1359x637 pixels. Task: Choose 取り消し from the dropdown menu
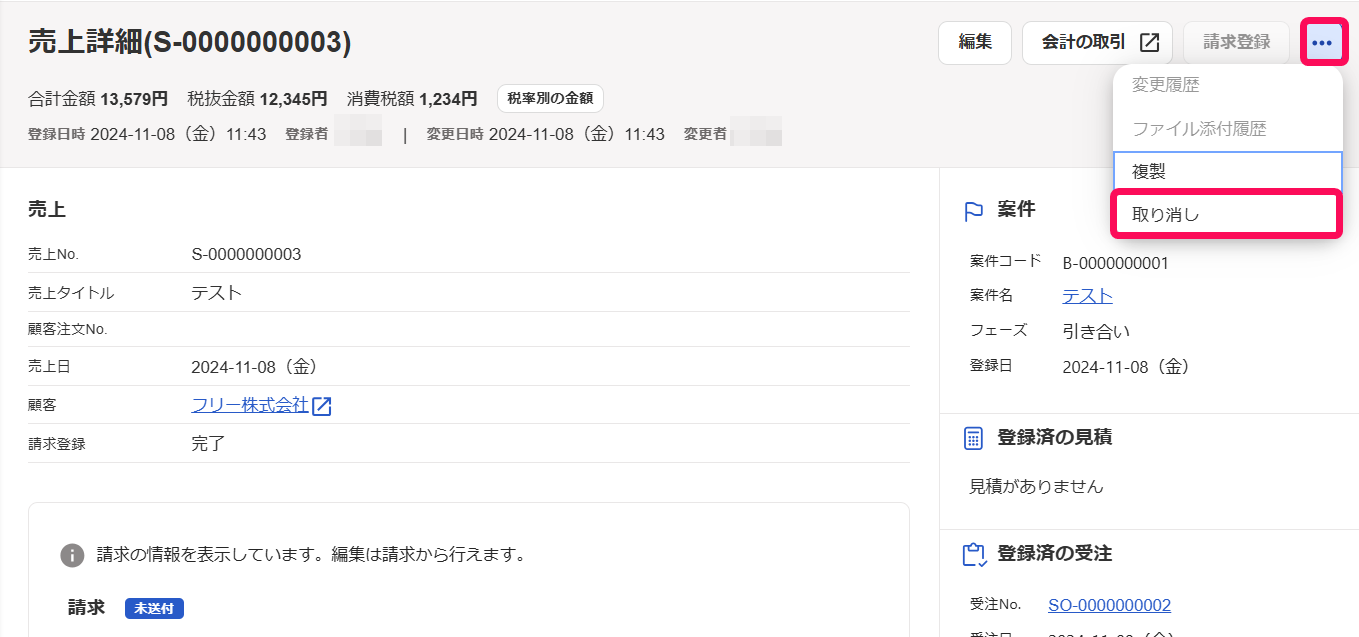[1228, 215]
